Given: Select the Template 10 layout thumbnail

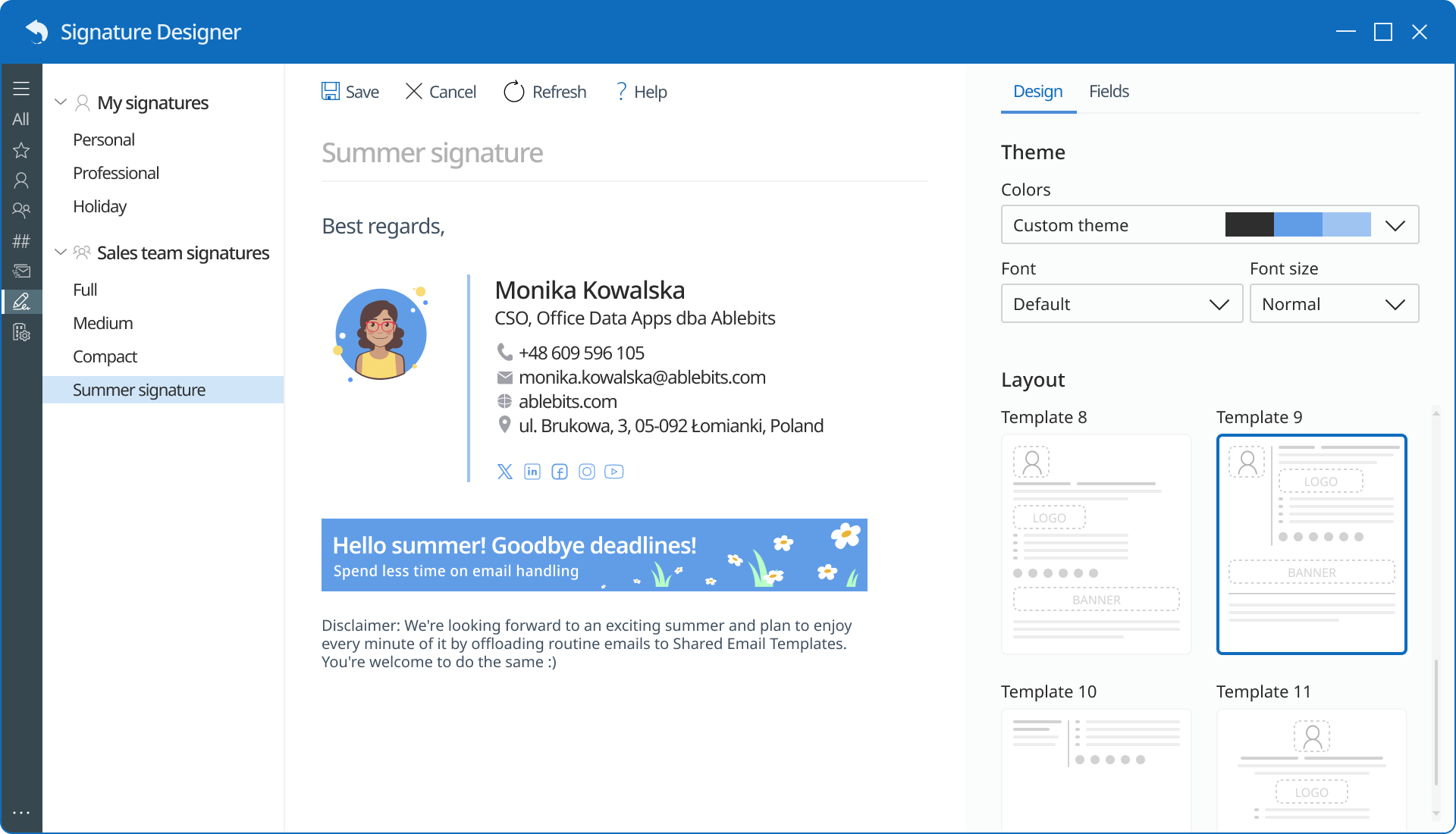Looking at the screenshot, I should [x=1096, y=766].
